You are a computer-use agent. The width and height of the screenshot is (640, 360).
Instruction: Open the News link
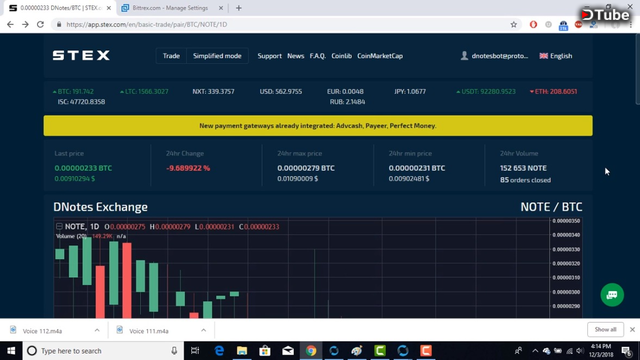296,56
